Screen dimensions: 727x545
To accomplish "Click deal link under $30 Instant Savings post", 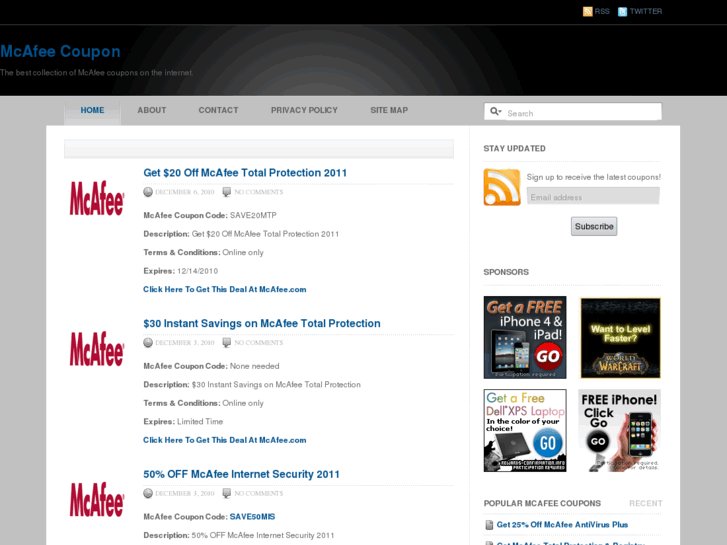I will [224, 440].
